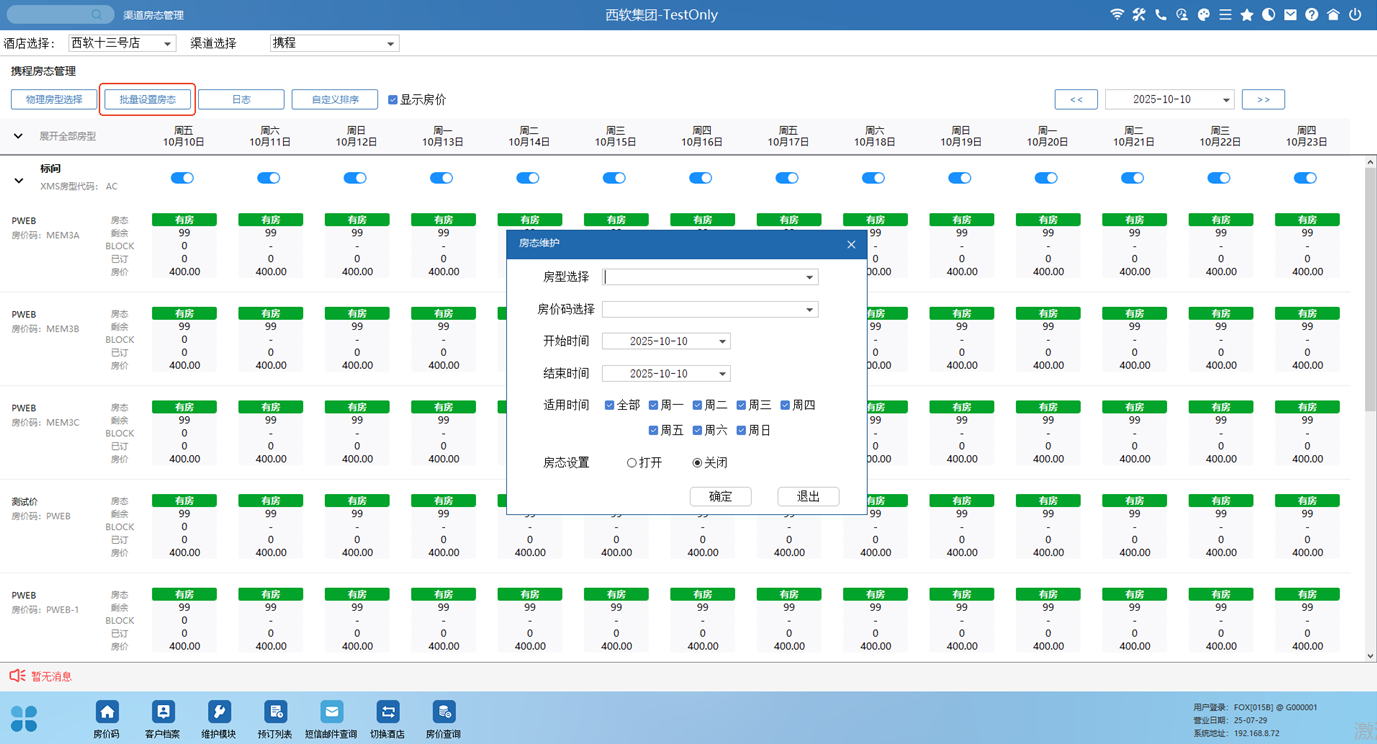Click the 切换酒店 switch hotel icon

[x=387, y=712]
